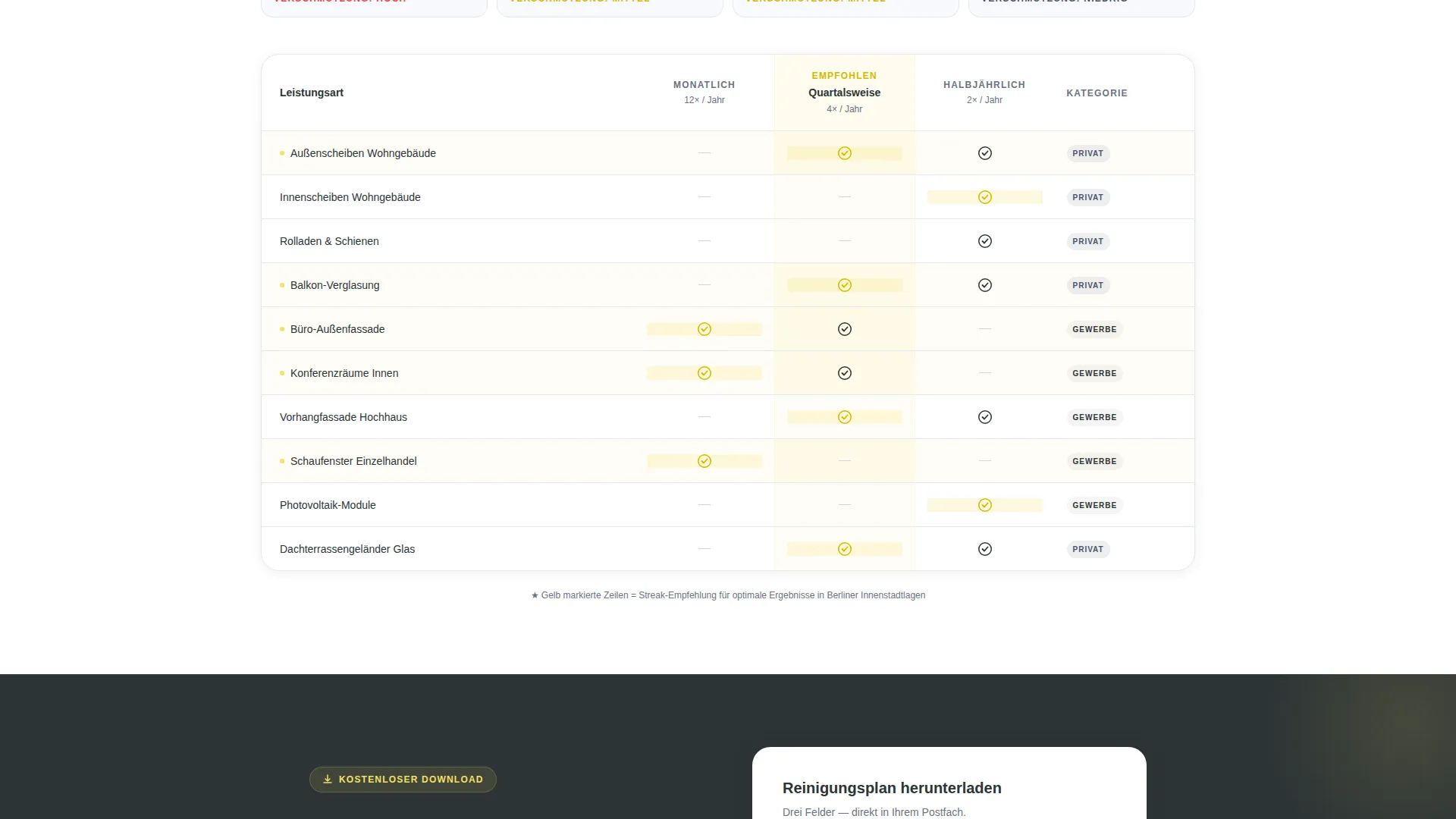Click the Streak-Empfehlung footnote text
The height and width of the screenshot is (819, 1456).
click(x=728, y=595)
